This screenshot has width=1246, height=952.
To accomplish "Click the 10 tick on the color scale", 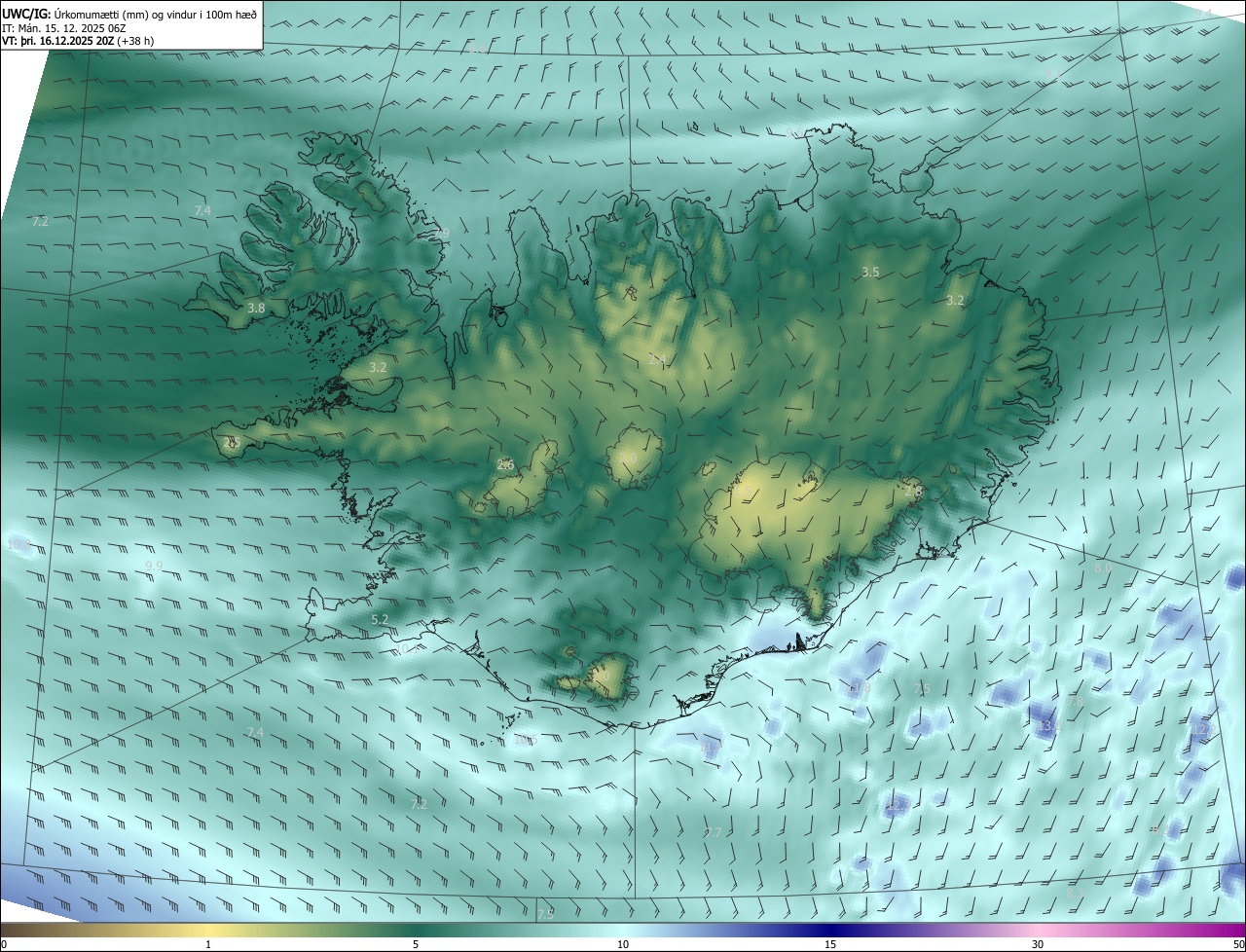I will [623, 944].
